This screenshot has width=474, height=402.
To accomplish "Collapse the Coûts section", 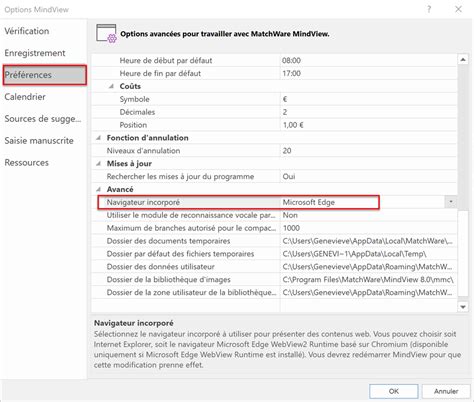I will (x=111, y=86).
